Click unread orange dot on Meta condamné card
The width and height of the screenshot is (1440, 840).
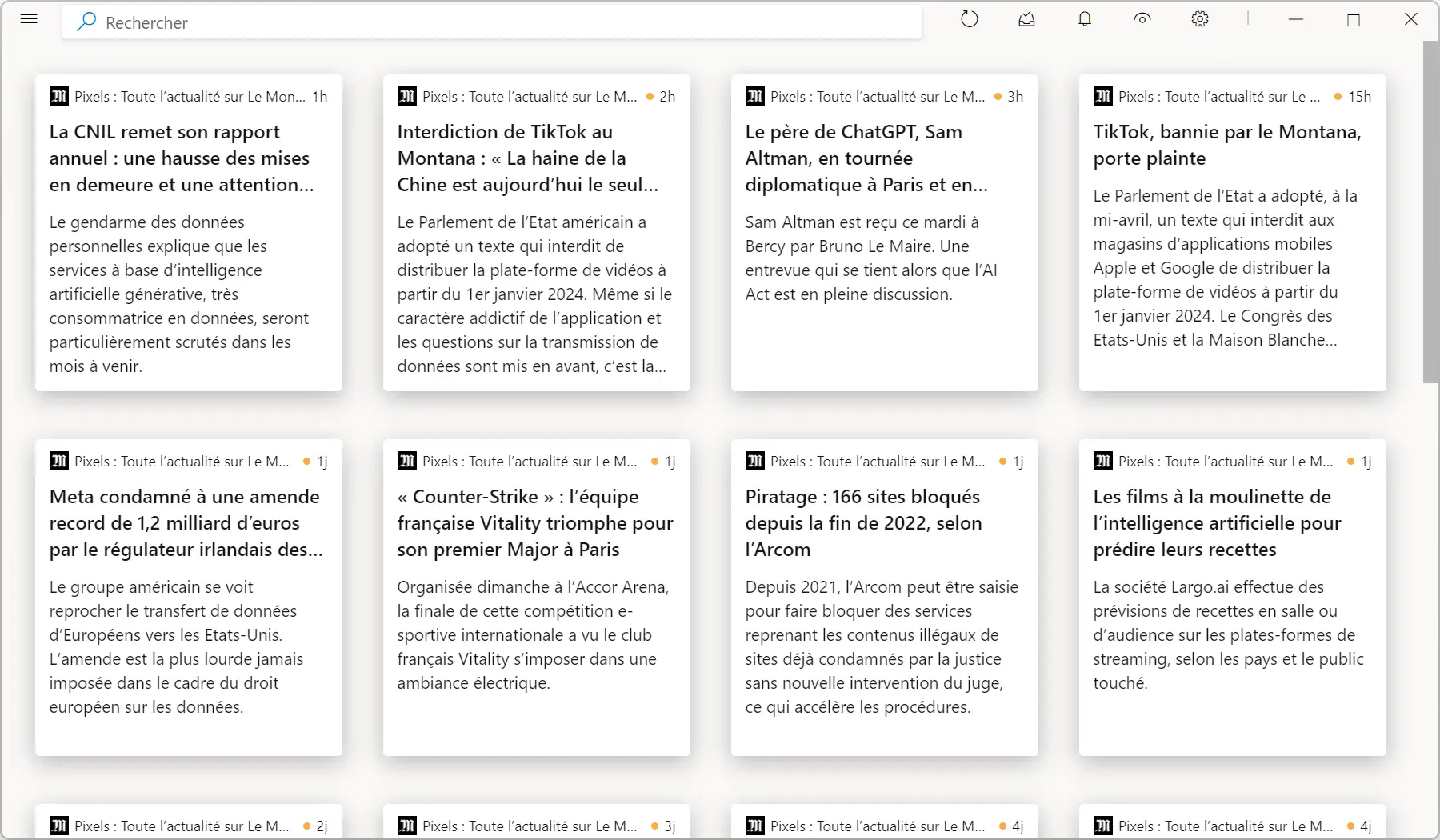click(x=307, y=462)
